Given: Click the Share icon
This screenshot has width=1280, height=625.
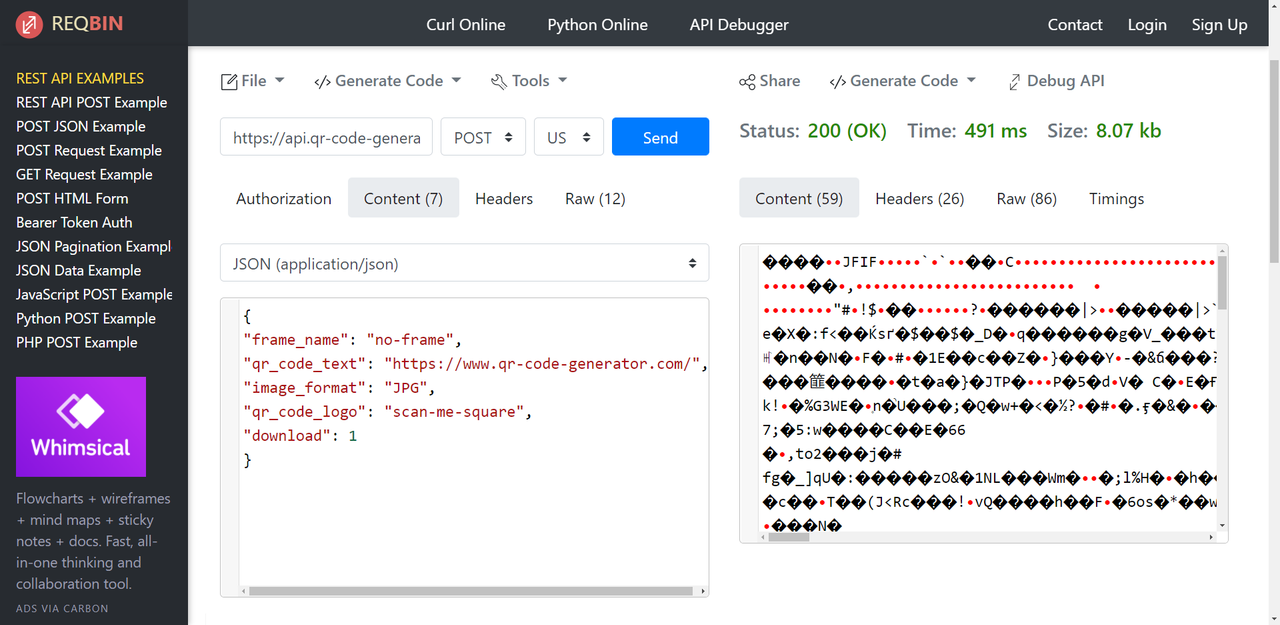Looking at the screenshot, I should click(747, 82).
